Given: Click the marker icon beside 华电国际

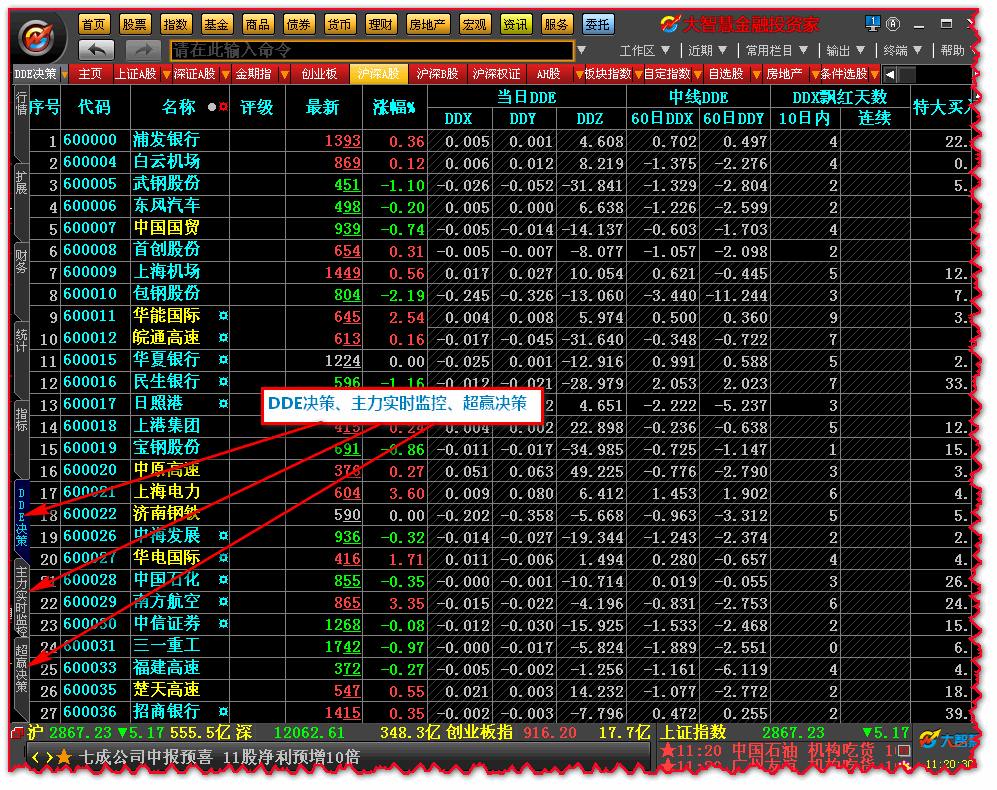Looking at the screenshot, I should [223, 558].
